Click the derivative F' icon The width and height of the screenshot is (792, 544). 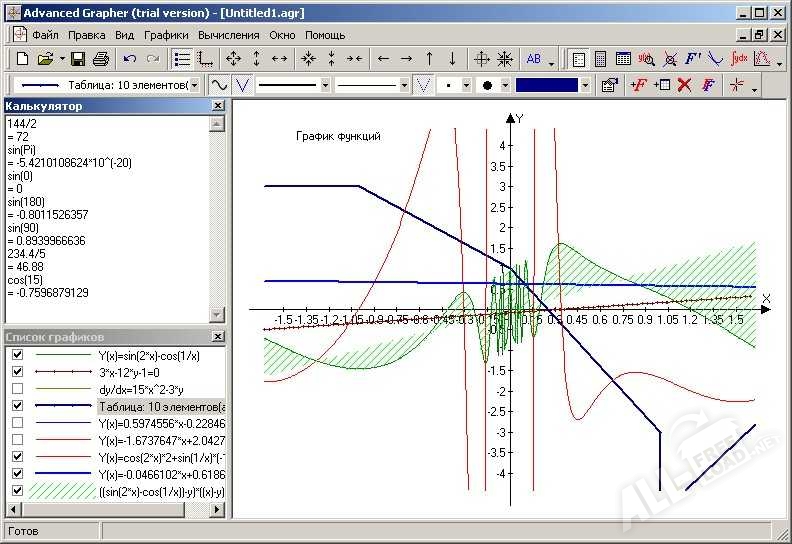click(693, 59)
